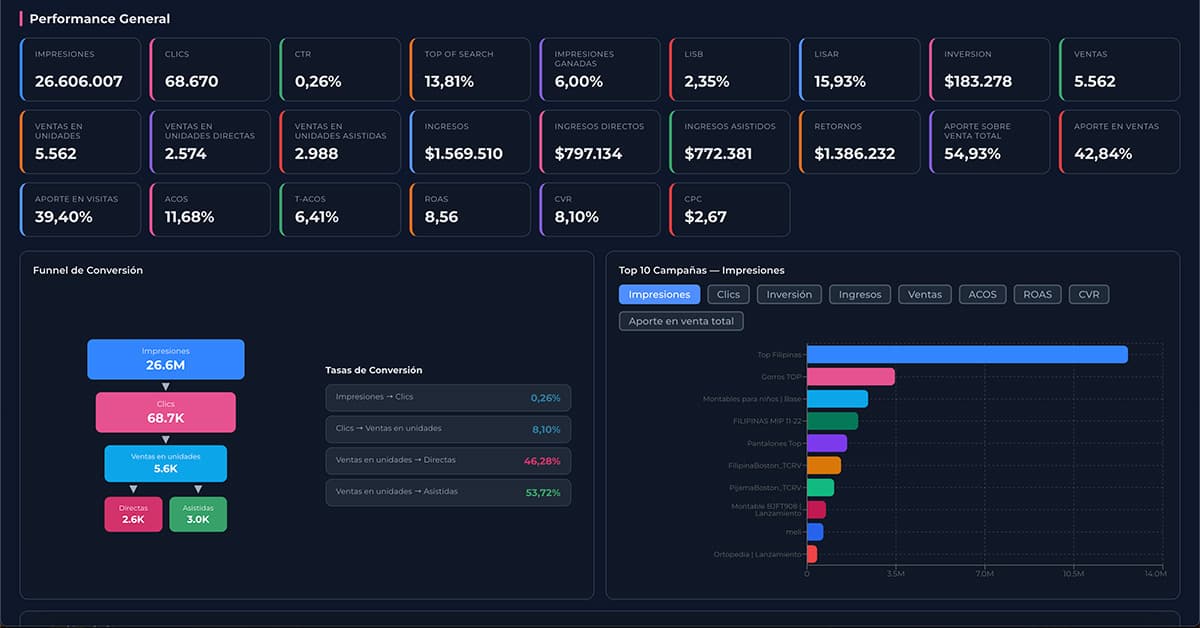Click the Impresiones funnel block 26.6M
Screen dimensions: 1200x628
click(x=166, y=359)
